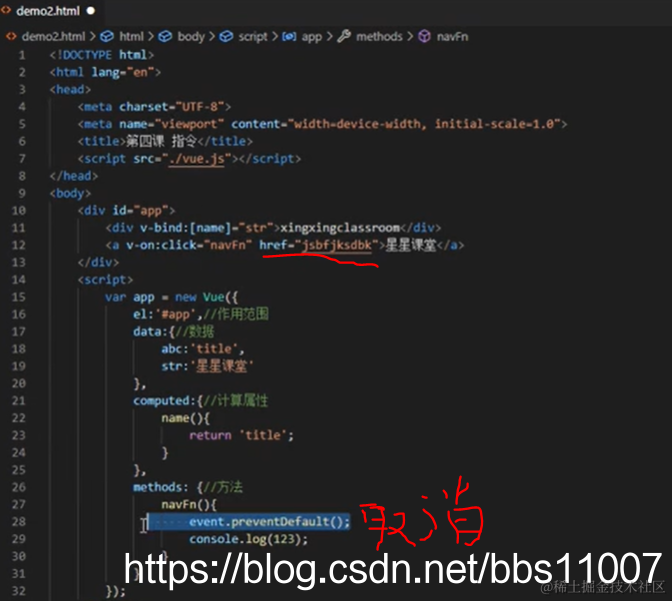Click the str:'星星课堂' property

coord(207,366)
